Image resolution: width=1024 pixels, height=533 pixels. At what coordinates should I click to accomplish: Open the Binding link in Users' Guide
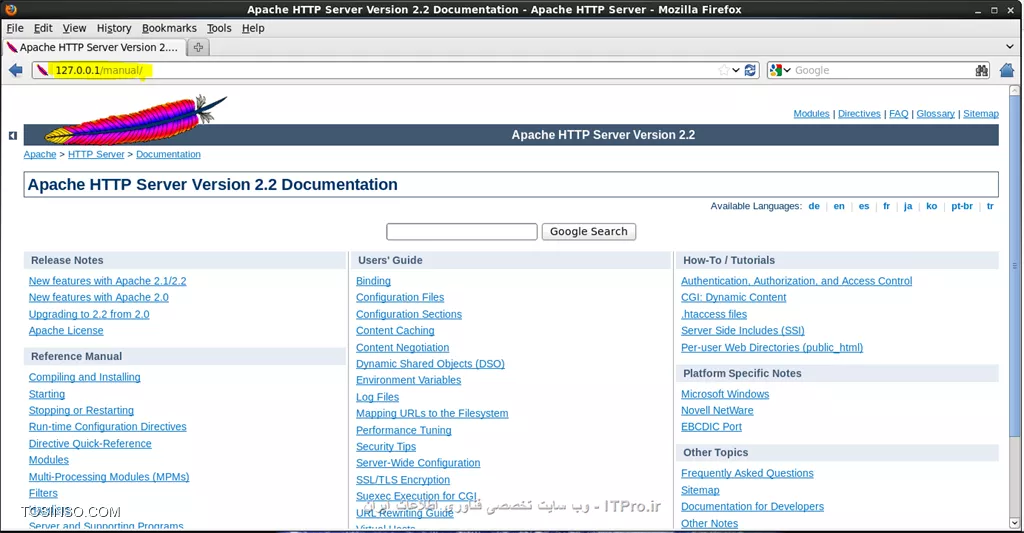point(373,281)
